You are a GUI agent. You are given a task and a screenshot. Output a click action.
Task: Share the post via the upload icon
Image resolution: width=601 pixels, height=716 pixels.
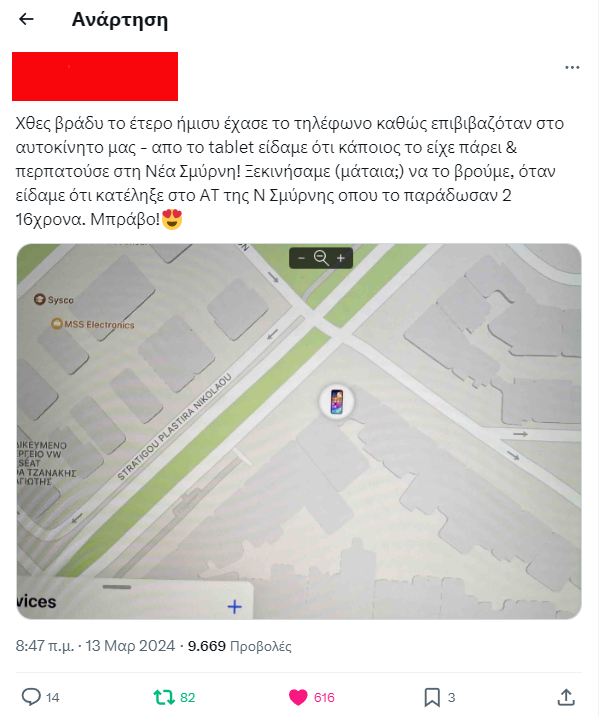point(566,697)
